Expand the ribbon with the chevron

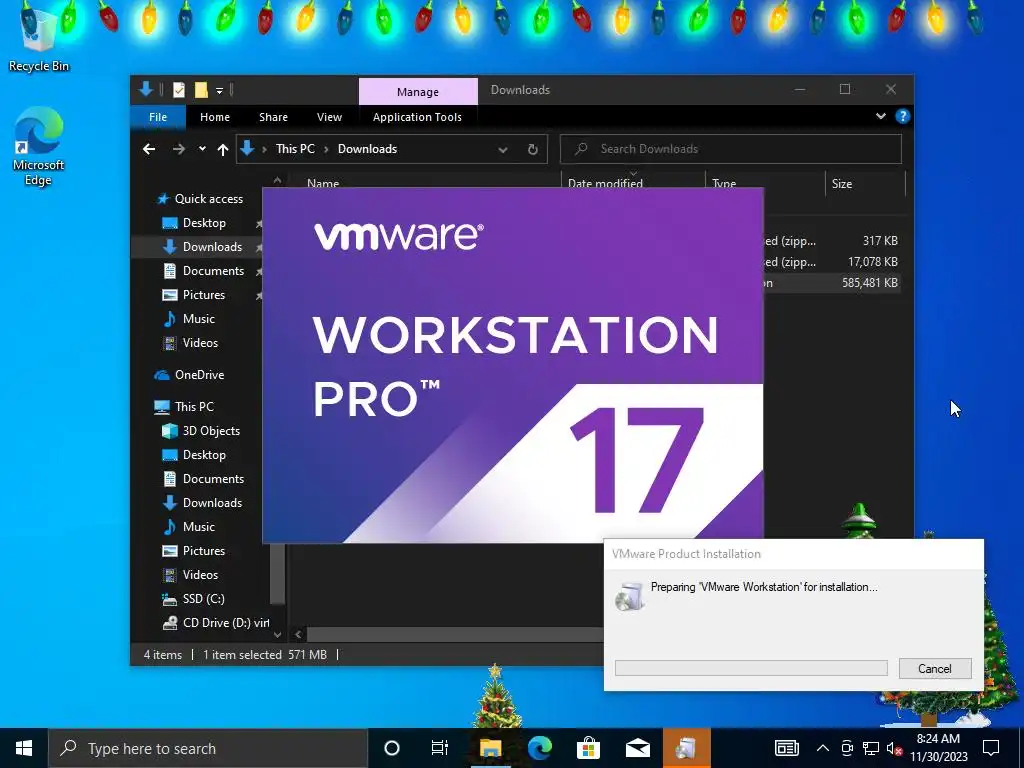point(880,116)
